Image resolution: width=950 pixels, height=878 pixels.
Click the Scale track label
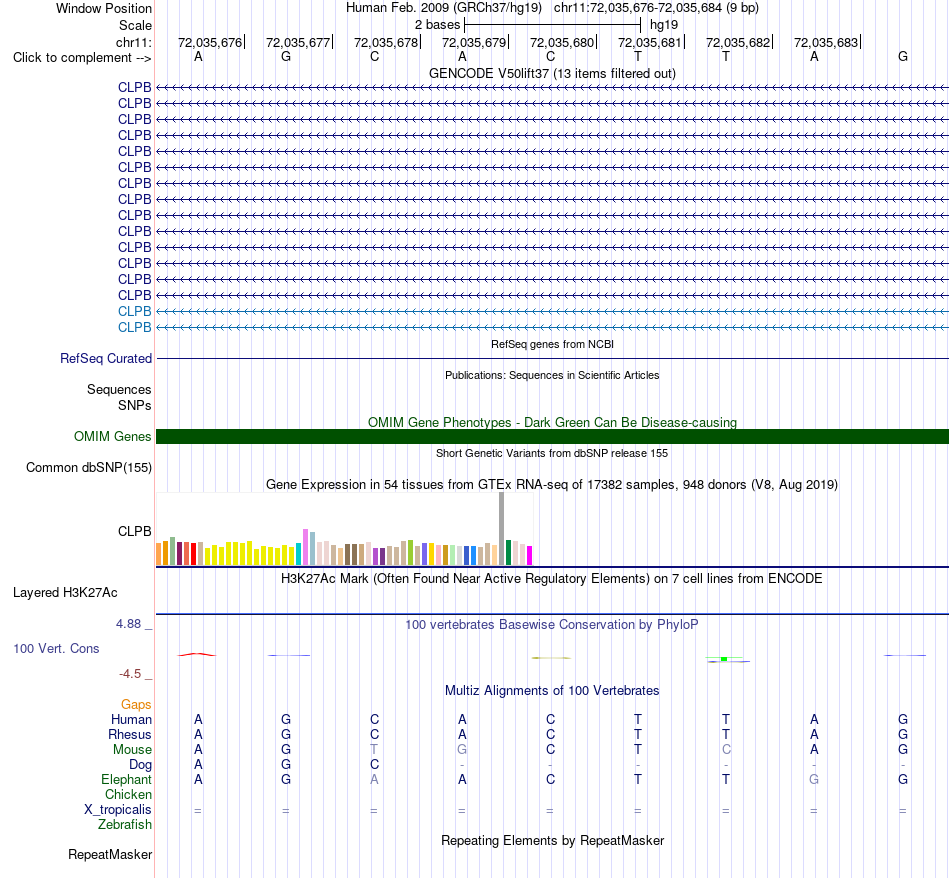pos(135,25)
